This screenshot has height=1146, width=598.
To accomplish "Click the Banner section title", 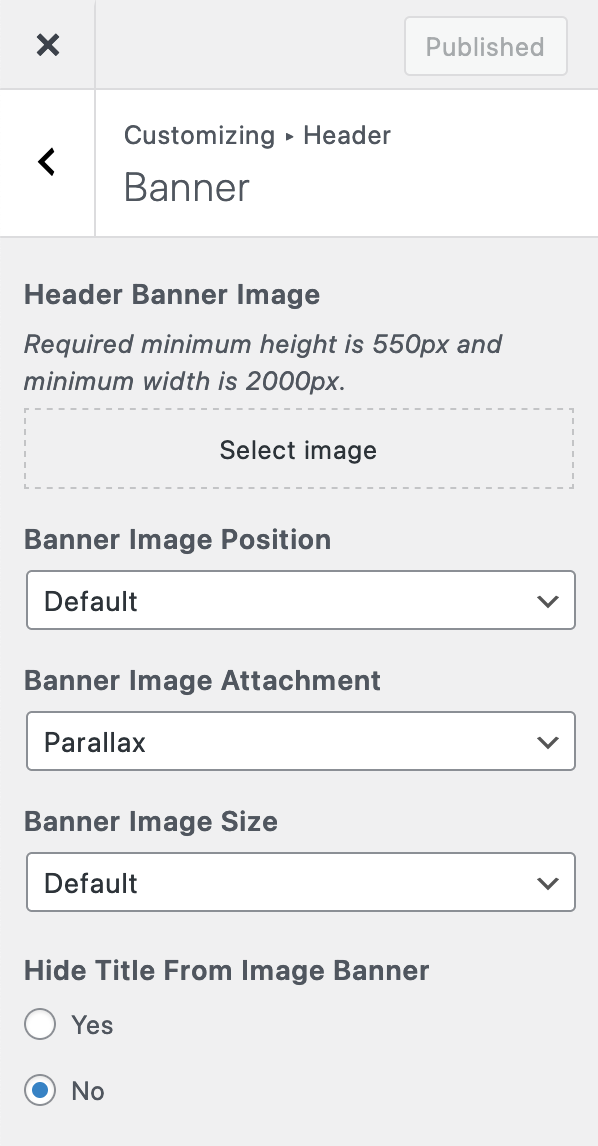I will (186, 188).
